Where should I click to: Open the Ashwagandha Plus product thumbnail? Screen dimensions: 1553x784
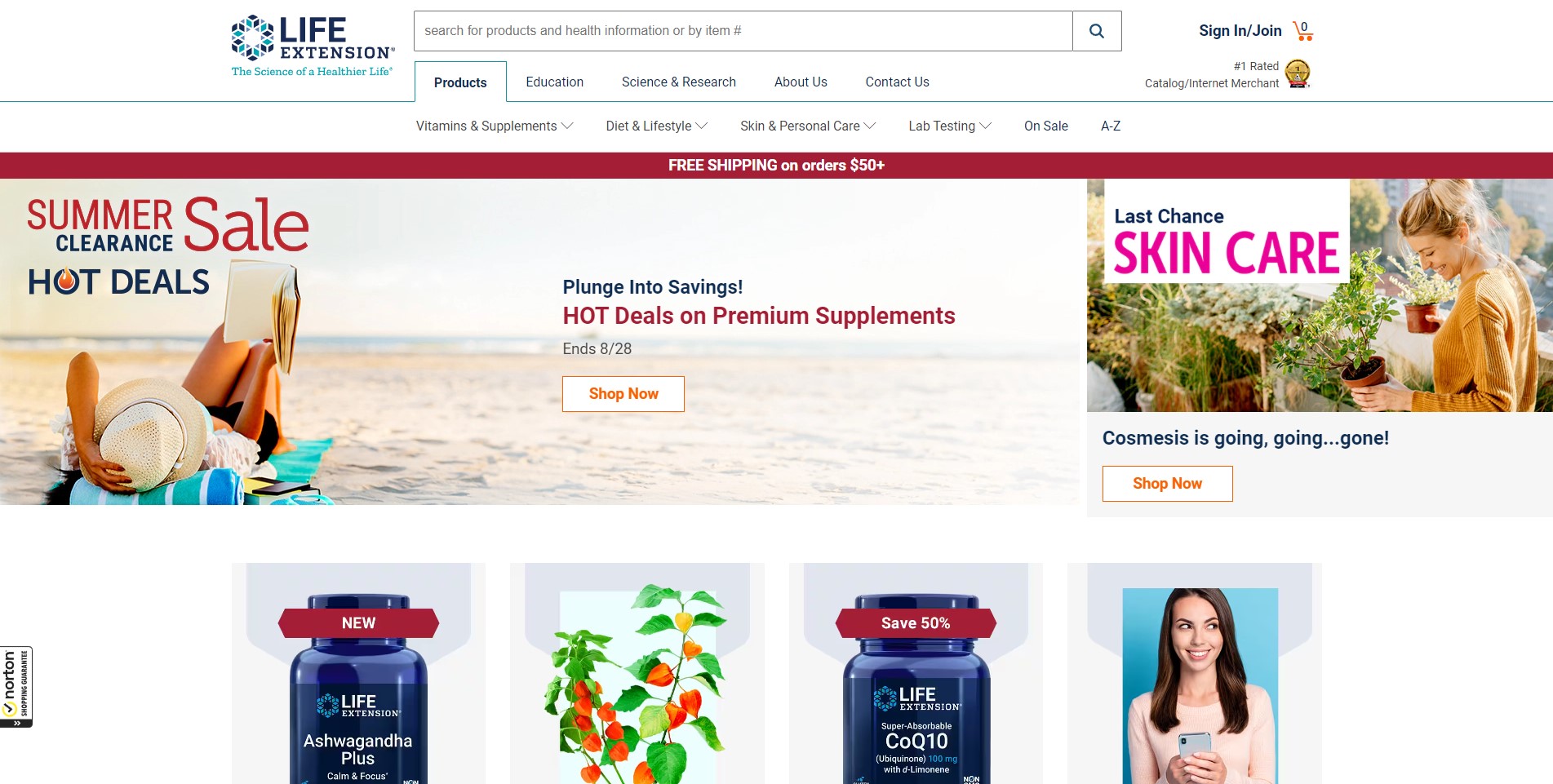(358, 674)
